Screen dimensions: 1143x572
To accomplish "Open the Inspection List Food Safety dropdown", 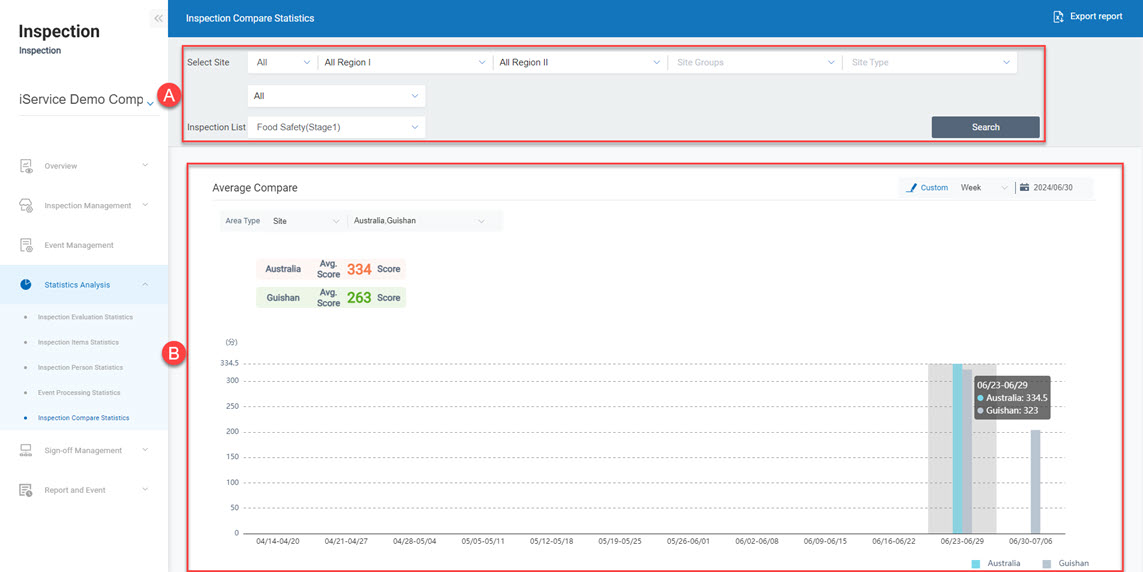I will pos(336,127).
